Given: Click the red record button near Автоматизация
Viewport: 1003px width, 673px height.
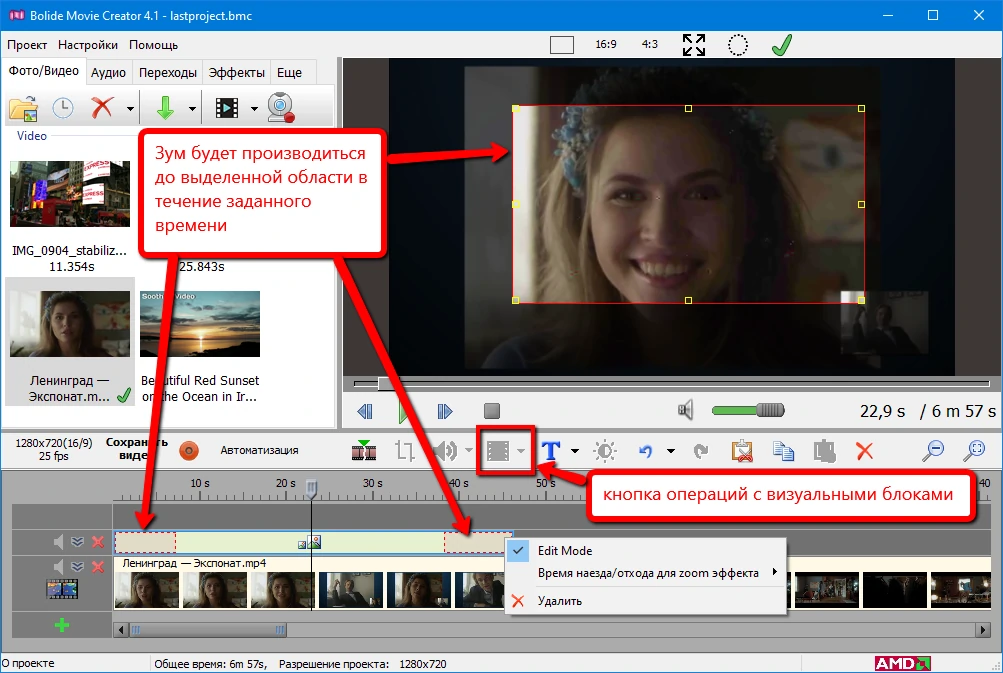Looking at the screenshot, I should click(x=189, y=450).
